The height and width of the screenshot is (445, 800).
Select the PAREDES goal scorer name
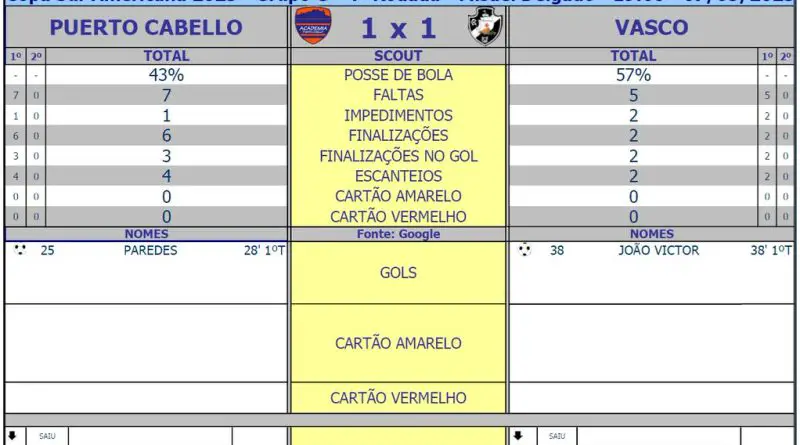(x=151, y=251)
